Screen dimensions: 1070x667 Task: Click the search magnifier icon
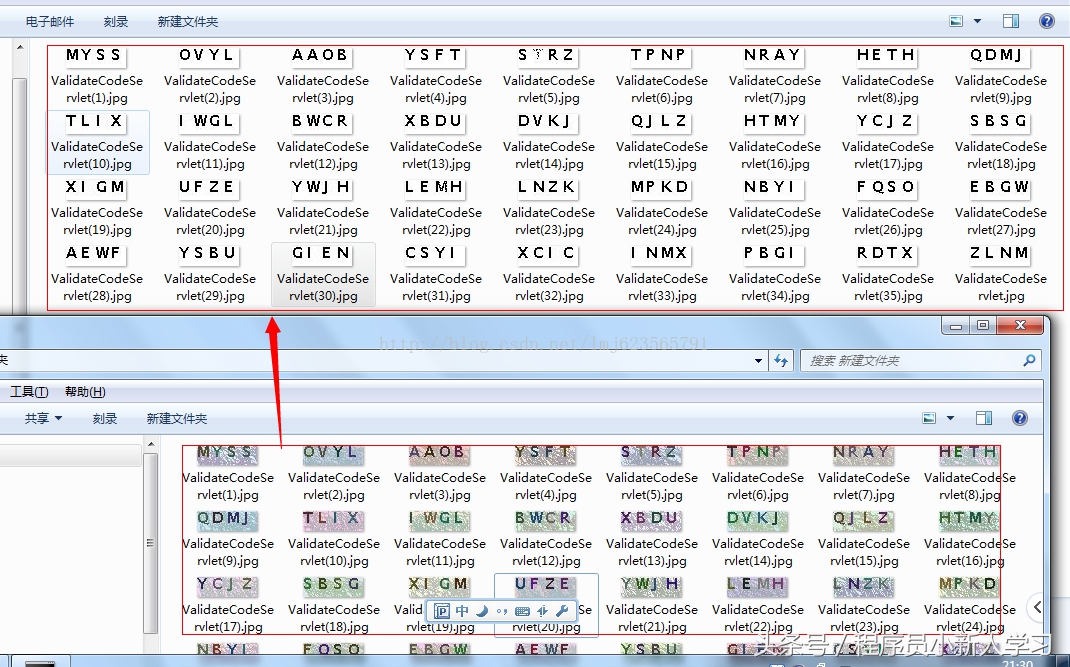click(1028, 360)
